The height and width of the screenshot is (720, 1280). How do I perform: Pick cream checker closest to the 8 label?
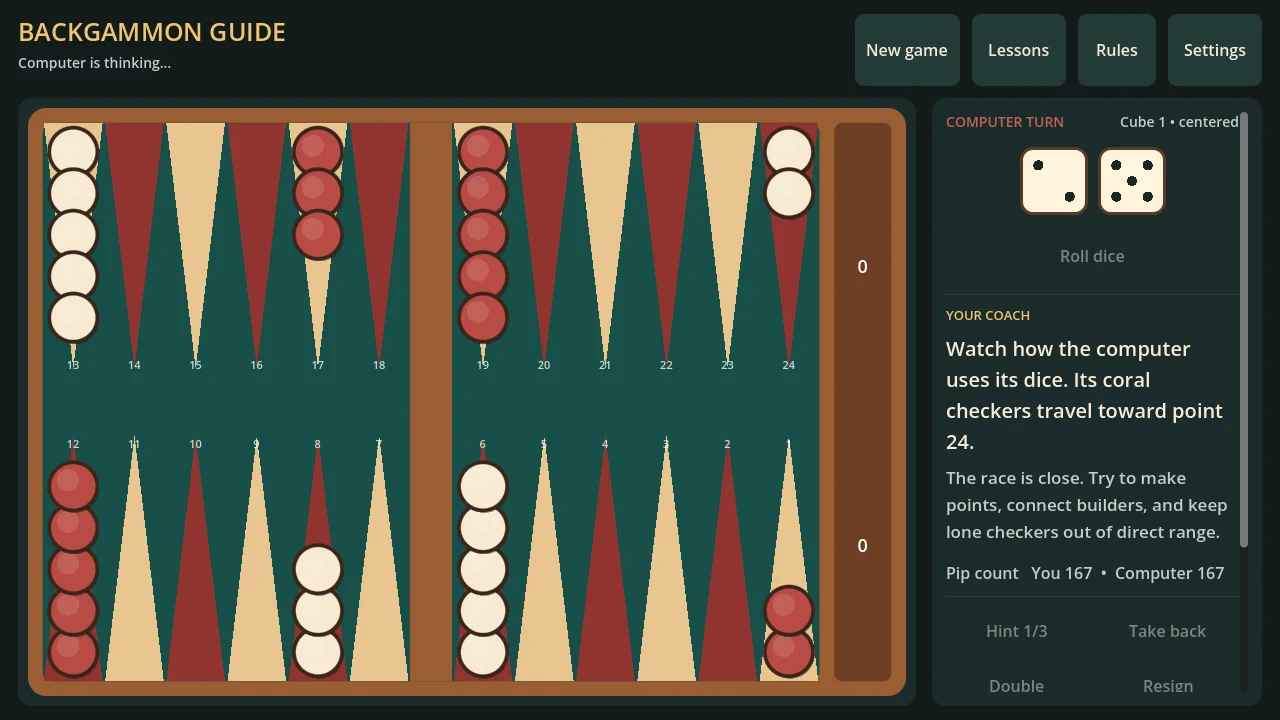point(318,569)
